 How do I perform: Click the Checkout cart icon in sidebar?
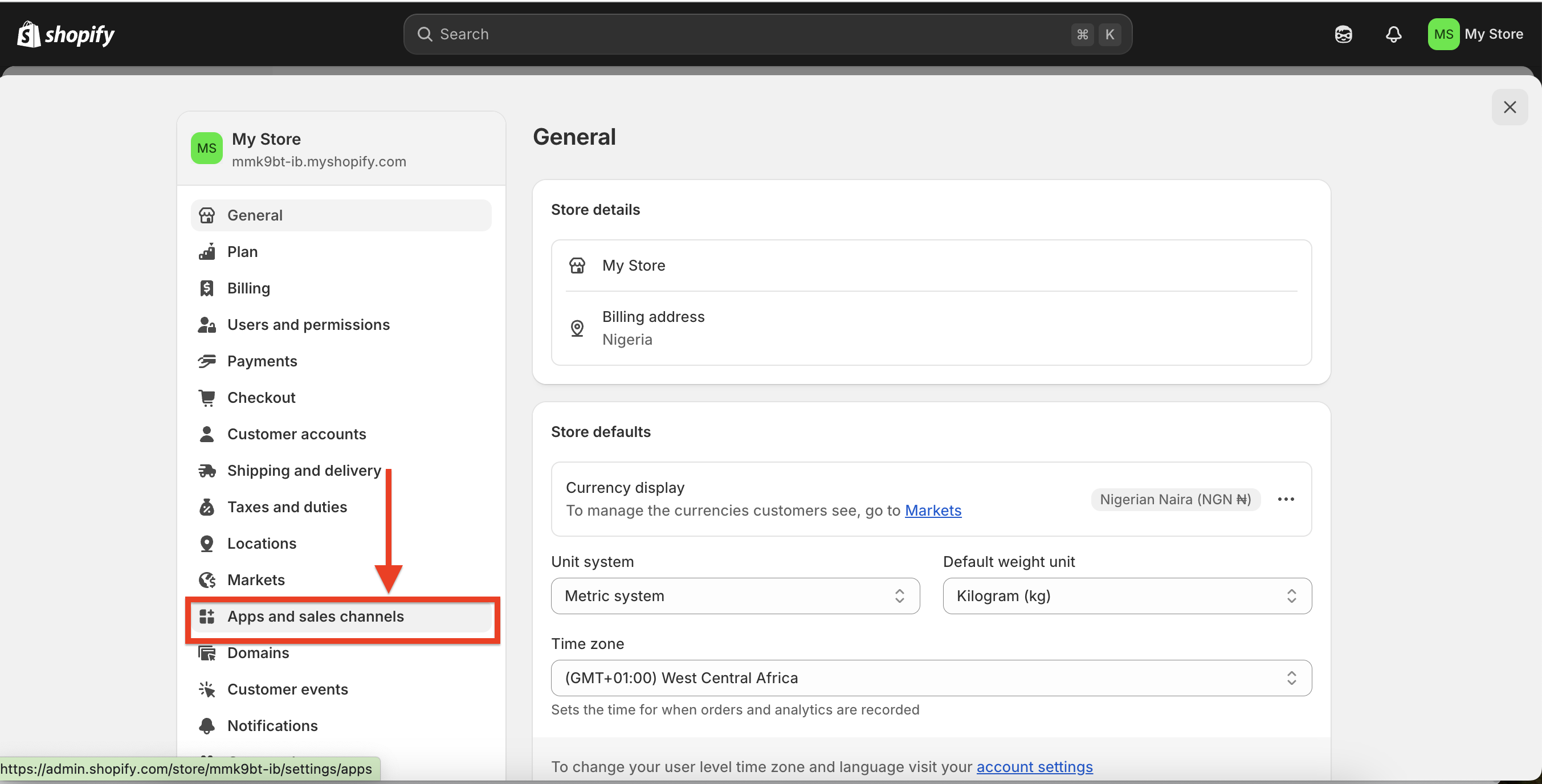206,397
